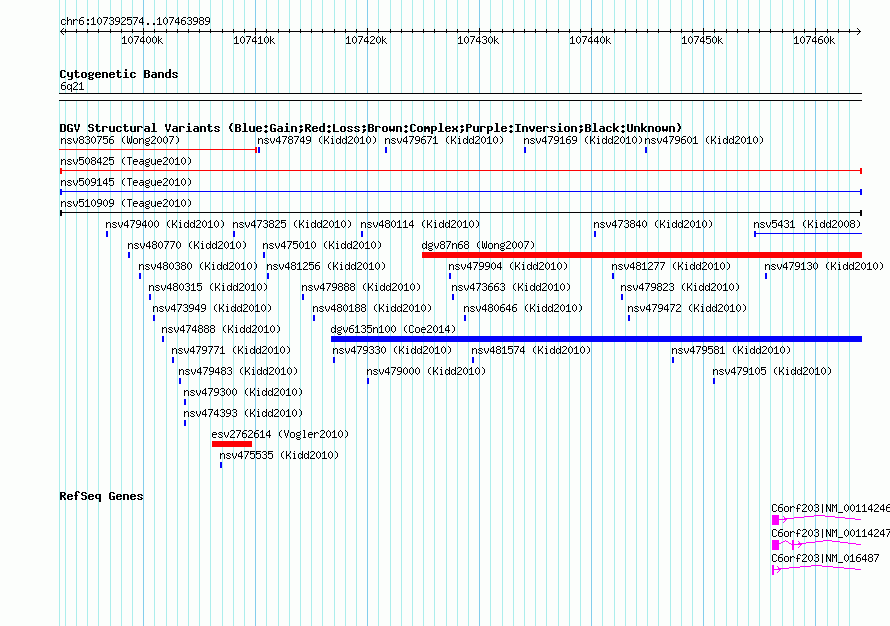Image resolution: width=890 pixels, height=626 pixels.
Task: Select nsv479330 (Kidd2010) variant
Action: [x=392, y=350]
